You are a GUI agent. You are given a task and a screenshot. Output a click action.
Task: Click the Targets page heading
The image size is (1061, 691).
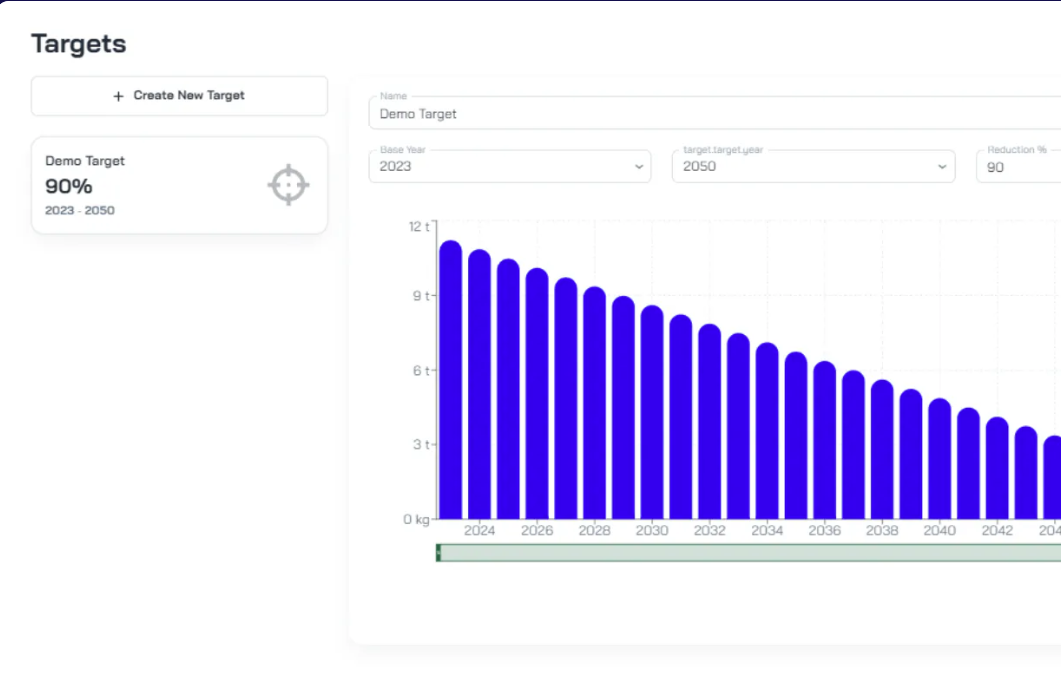[x=79, y=43]
